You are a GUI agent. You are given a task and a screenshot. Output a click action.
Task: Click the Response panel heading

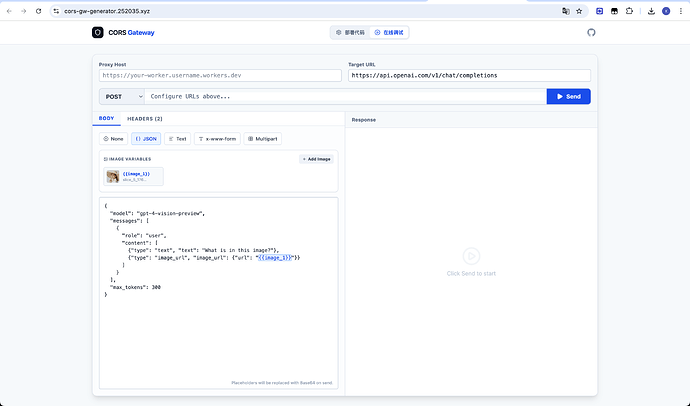click(x=364, y=120)
